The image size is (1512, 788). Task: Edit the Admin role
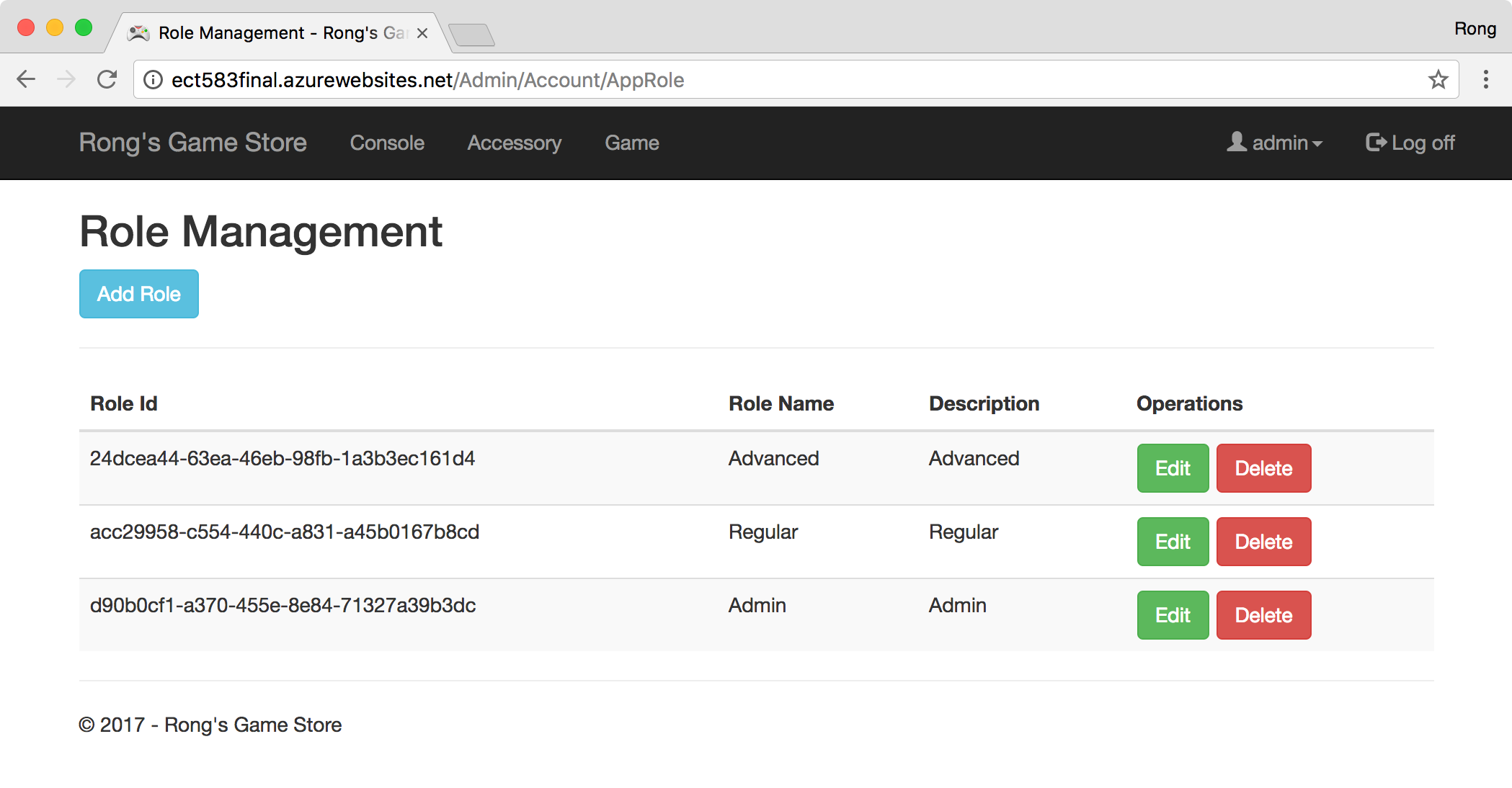click(1173, 615)
